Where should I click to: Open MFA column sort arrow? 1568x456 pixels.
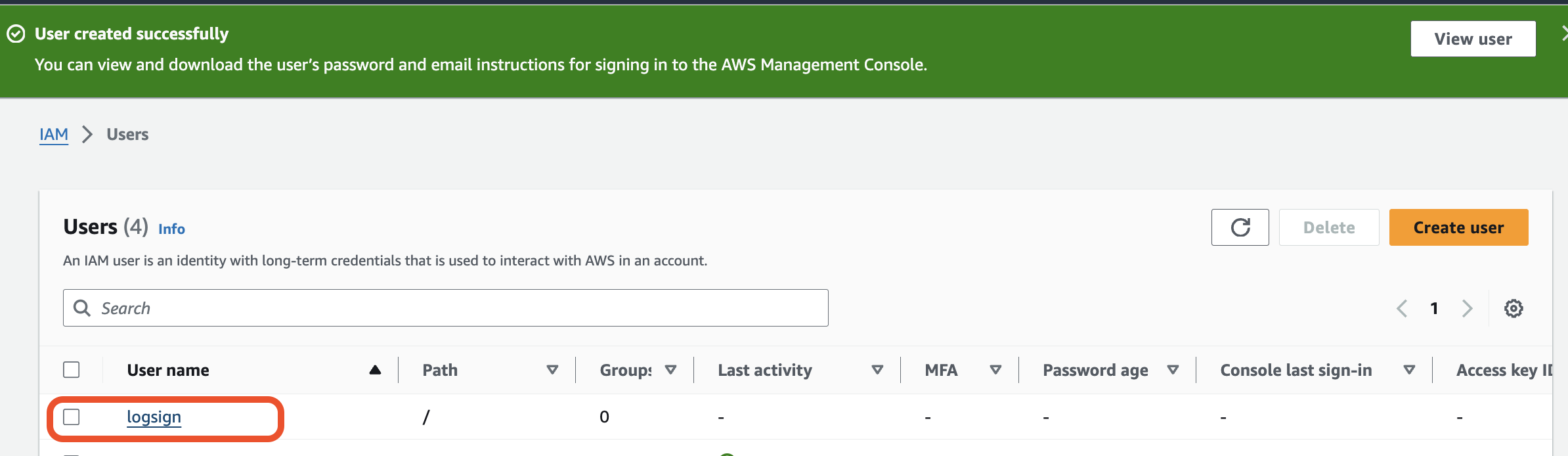point(995,370)
